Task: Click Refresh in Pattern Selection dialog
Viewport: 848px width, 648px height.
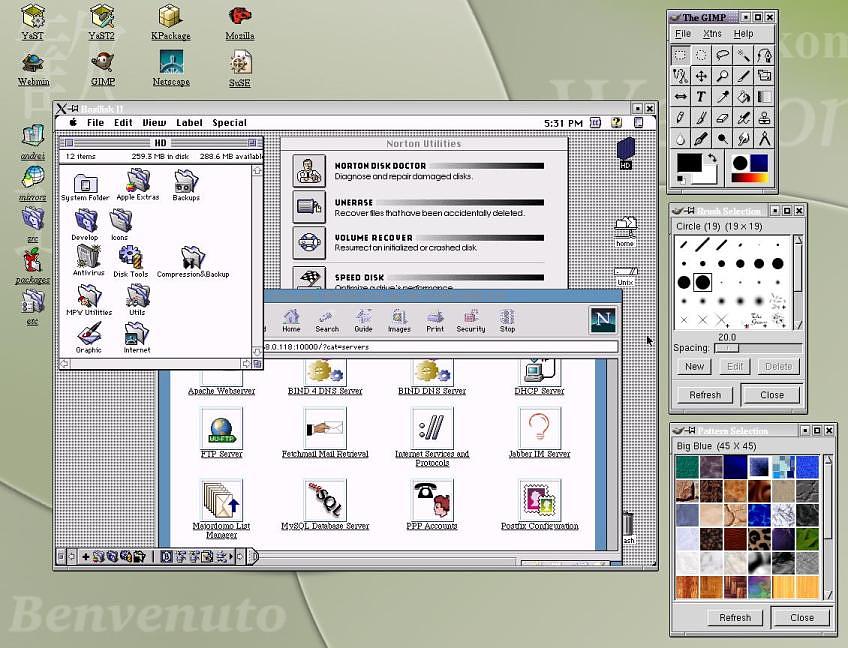Action: coord(735,617)
